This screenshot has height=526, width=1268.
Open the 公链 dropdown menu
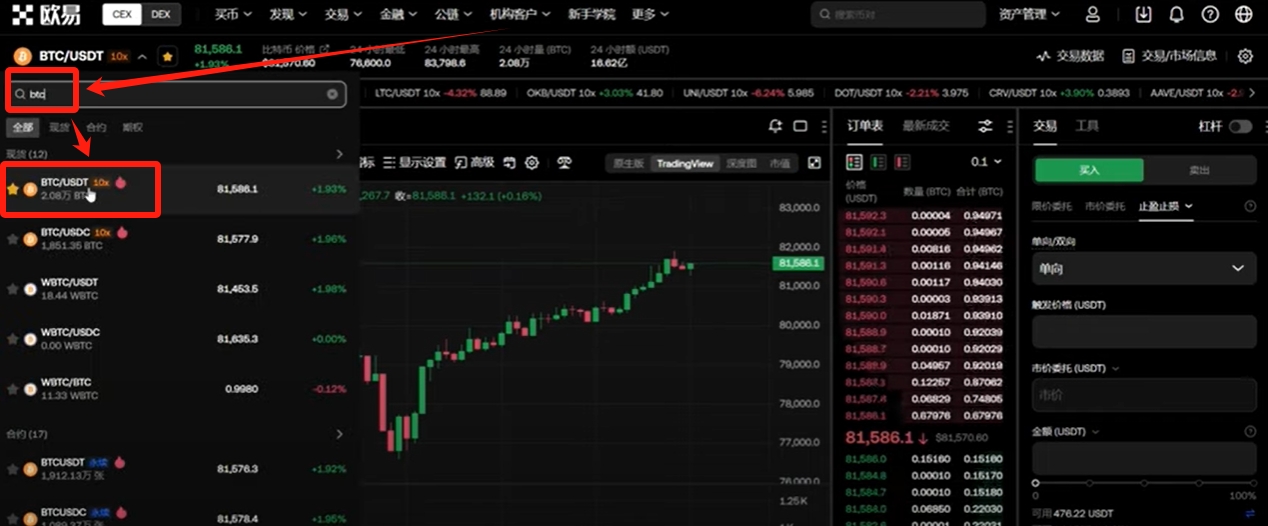click(x=453, y=15)
